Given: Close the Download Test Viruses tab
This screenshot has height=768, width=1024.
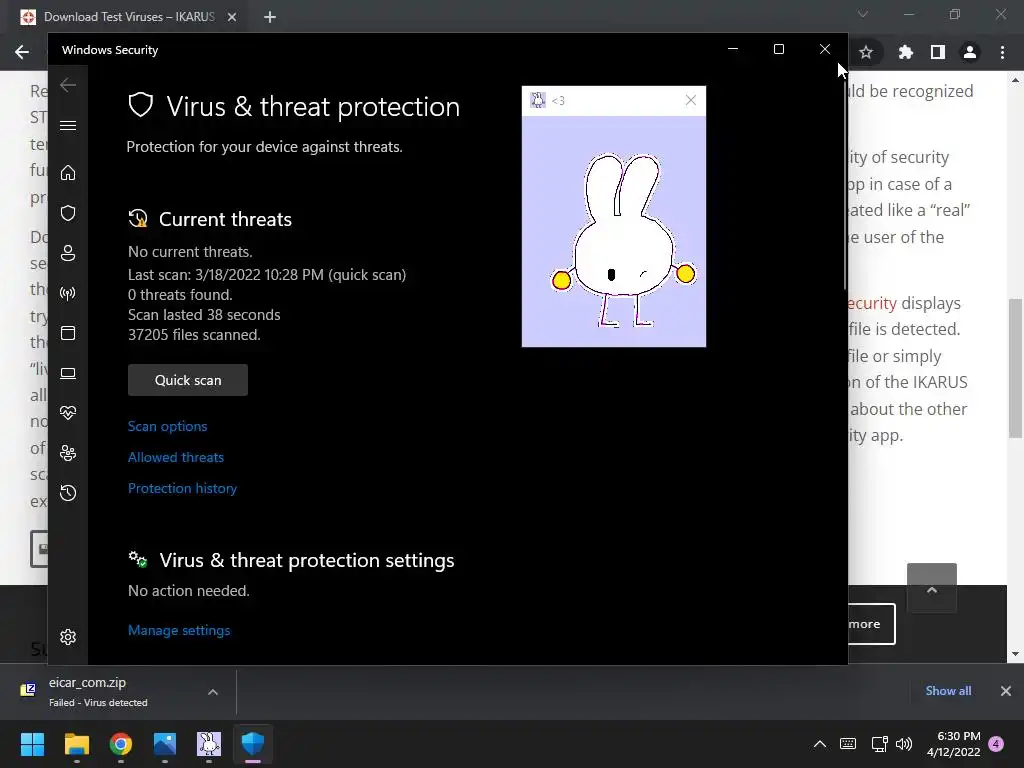Looking at the screenshot, I should [x=232, y=17].
